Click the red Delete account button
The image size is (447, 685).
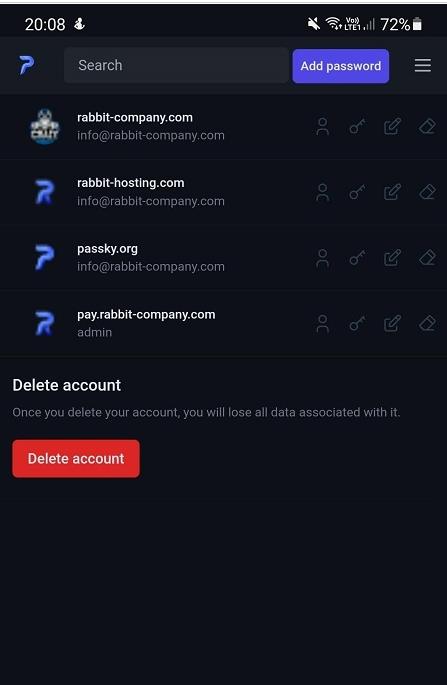click(76, 458)
